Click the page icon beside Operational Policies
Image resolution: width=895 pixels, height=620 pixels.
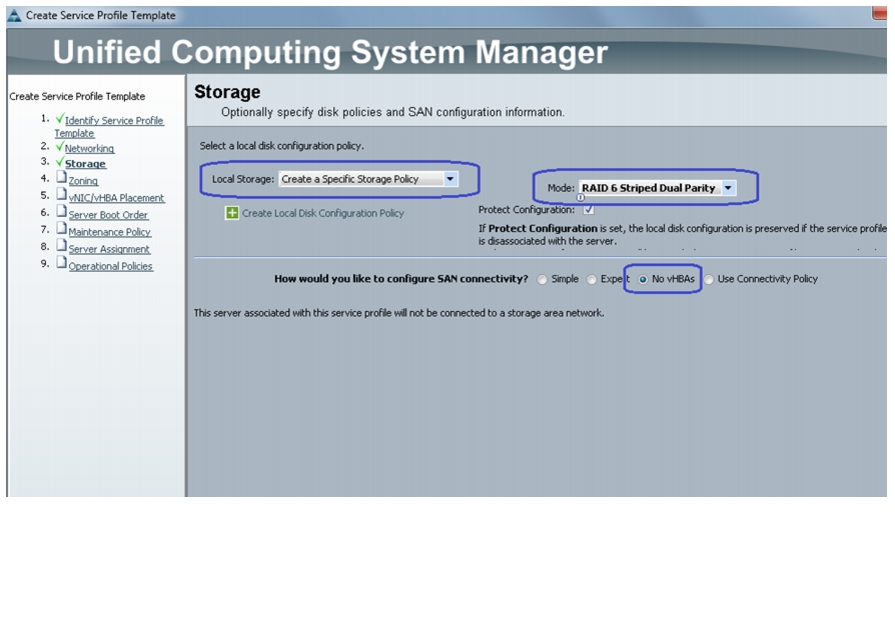point(61,264)
